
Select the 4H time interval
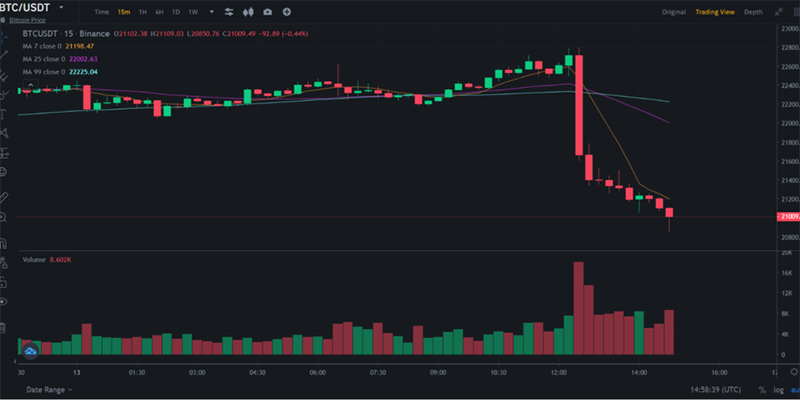[x=158, y=12]
